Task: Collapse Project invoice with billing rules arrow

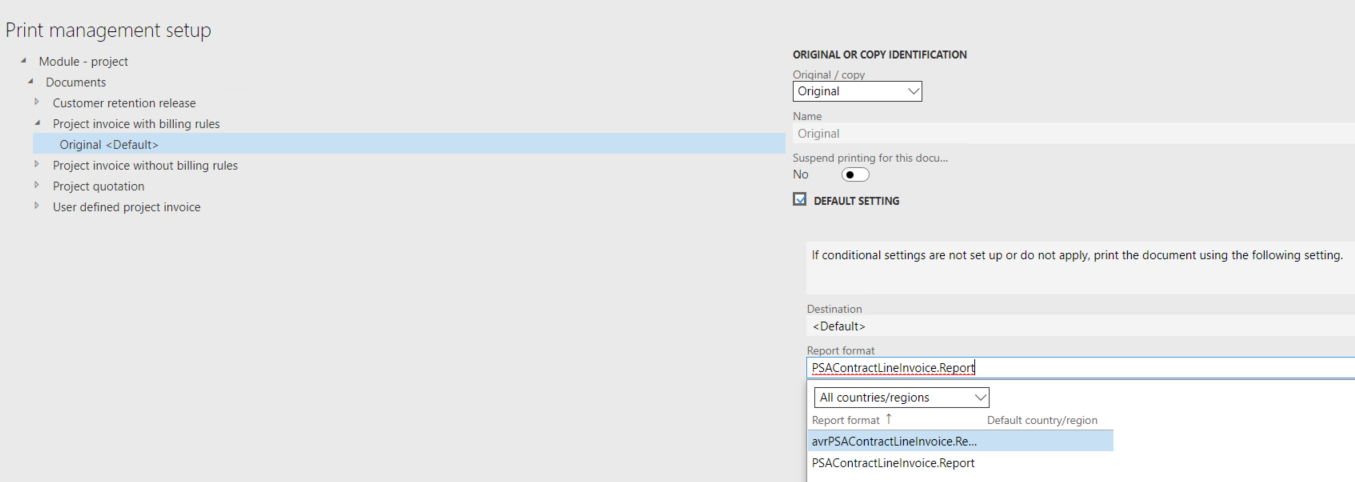Action: pos(38,123)
